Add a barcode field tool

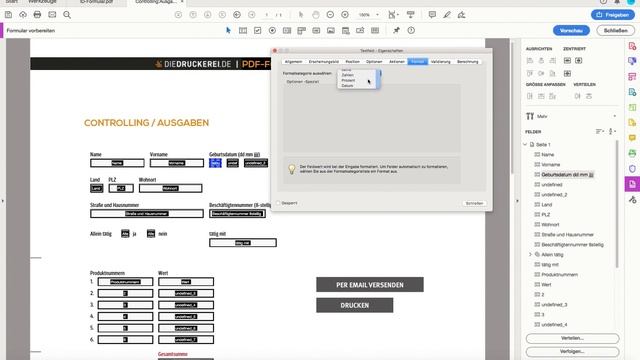click(375, 30)
